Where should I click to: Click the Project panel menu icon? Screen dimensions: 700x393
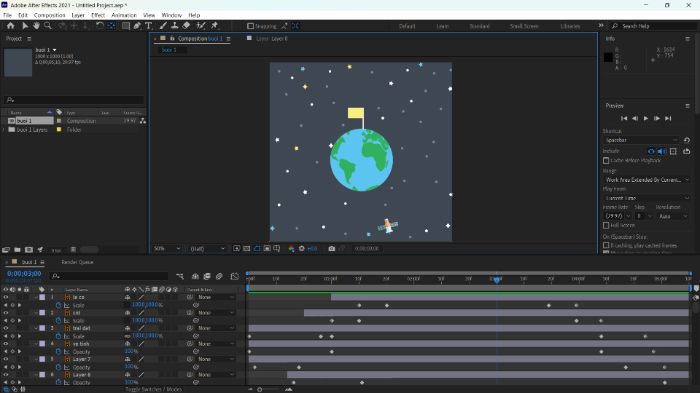point(29,39)
